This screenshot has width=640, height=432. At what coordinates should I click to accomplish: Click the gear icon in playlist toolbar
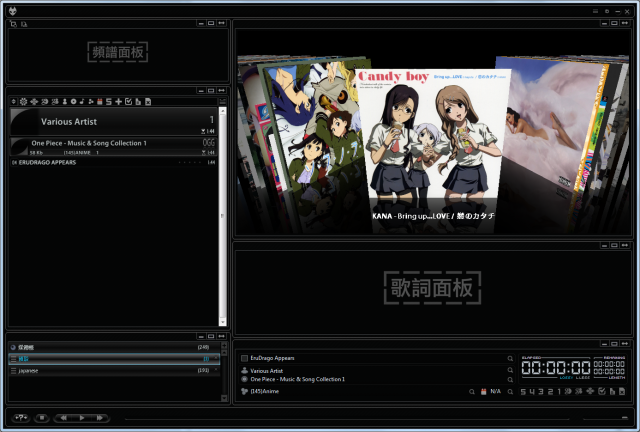click(23, 101)
